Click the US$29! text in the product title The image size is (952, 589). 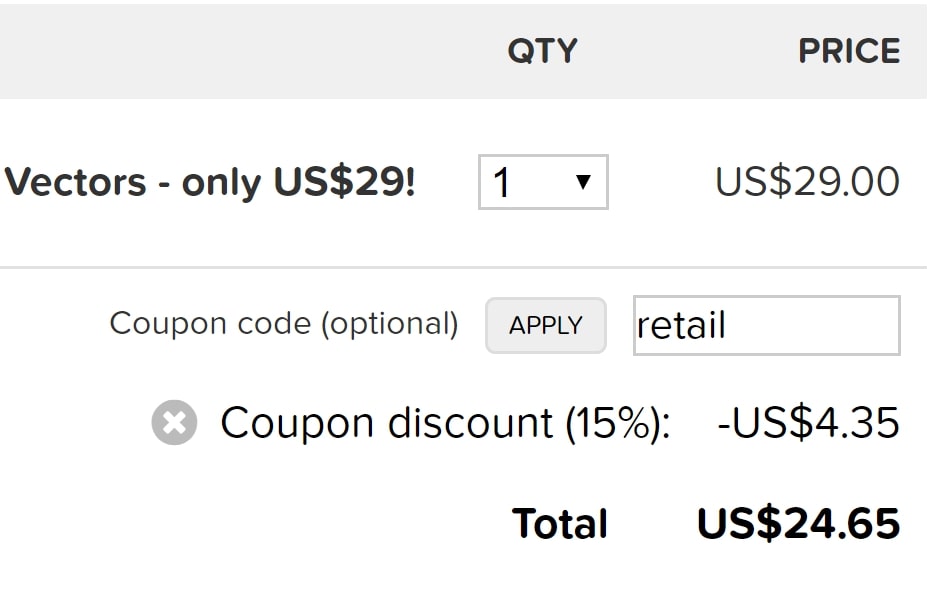pyautogui.click(x=345, y=182)
